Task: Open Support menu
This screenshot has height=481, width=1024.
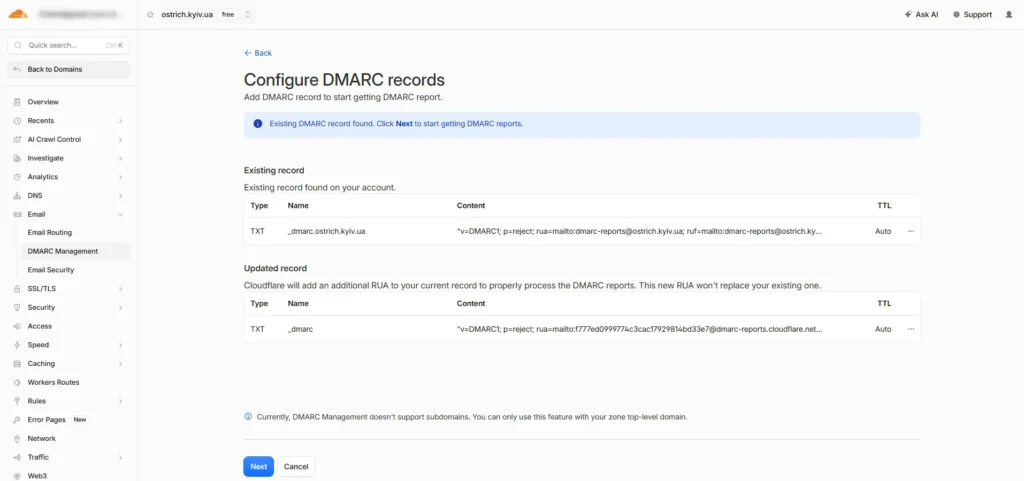Action: (x=972, y=14)
